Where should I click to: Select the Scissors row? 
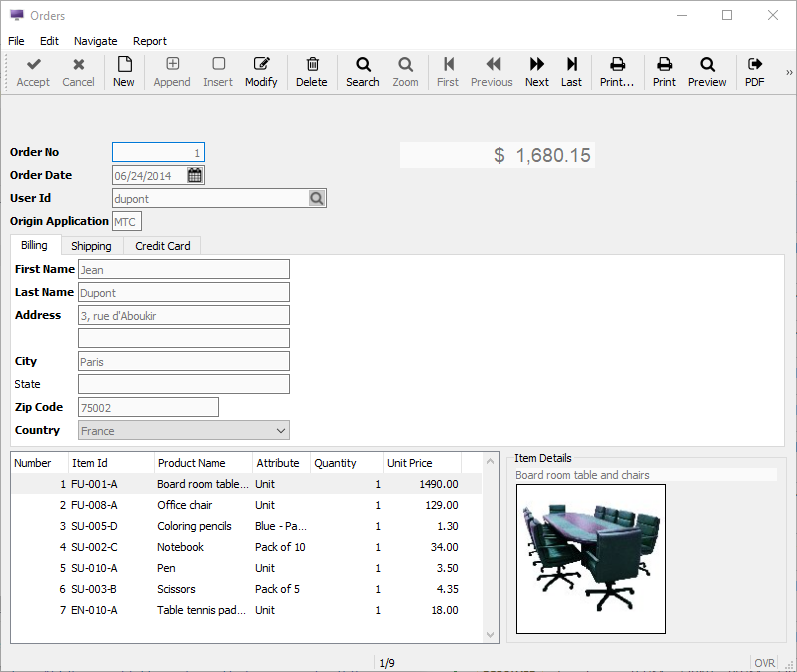pyautogui.click(x=247, y=589)
